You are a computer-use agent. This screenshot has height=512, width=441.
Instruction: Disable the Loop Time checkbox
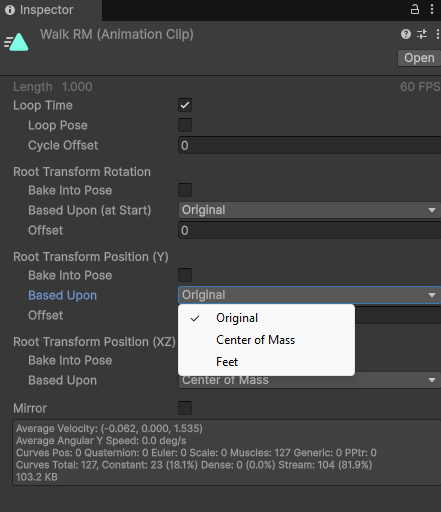(185, 105)
